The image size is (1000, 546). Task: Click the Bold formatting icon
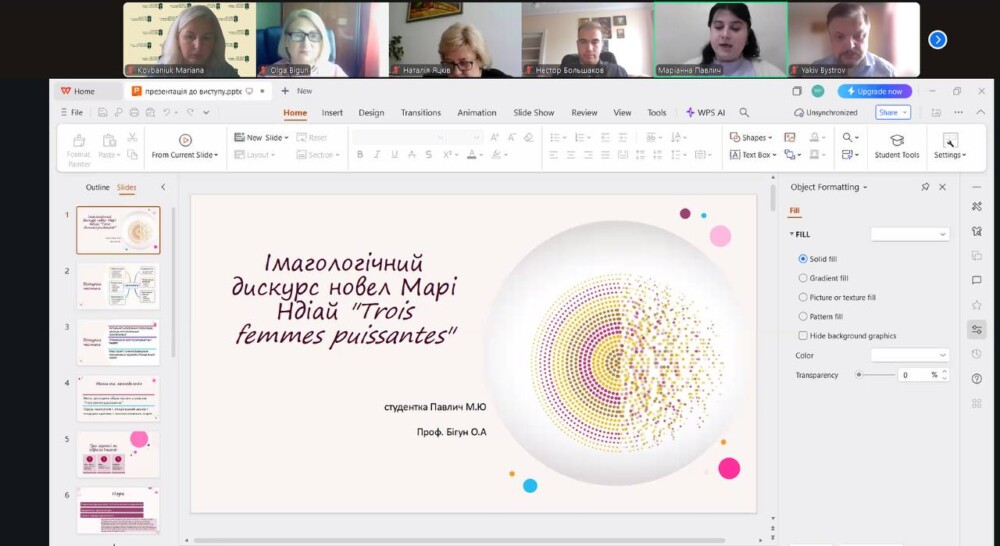point(360,155)
